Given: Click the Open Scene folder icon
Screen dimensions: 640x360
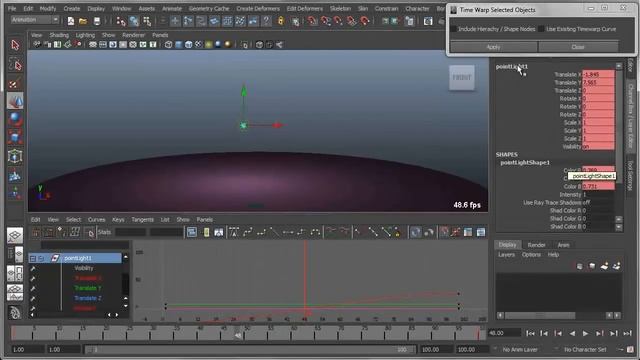Looking at the screenshot, I should [x=83, y=21].
